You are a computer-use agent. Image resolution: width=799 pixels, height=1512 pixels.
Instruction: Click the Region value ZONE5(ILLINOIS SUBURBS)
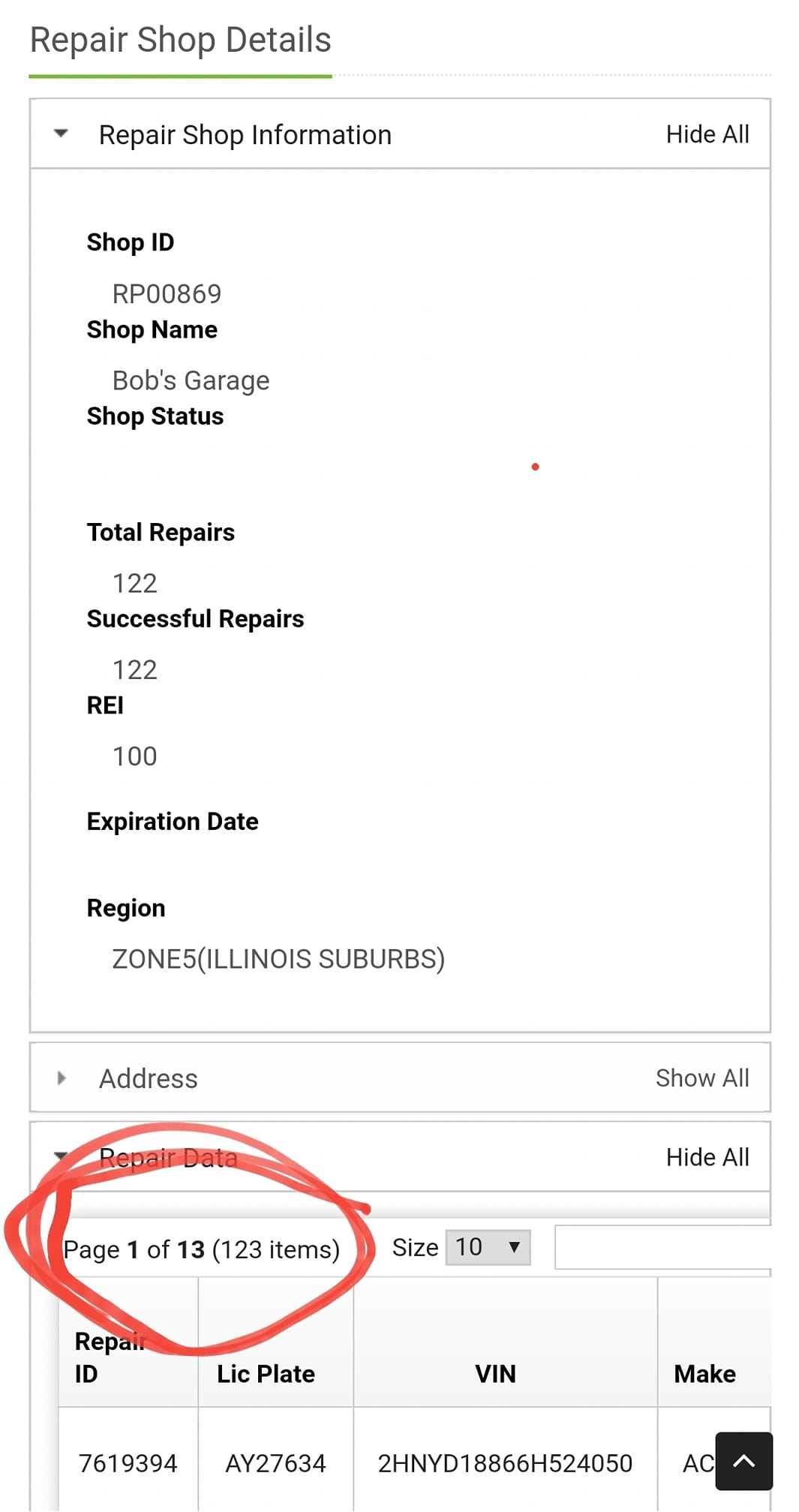click(278, 959)
